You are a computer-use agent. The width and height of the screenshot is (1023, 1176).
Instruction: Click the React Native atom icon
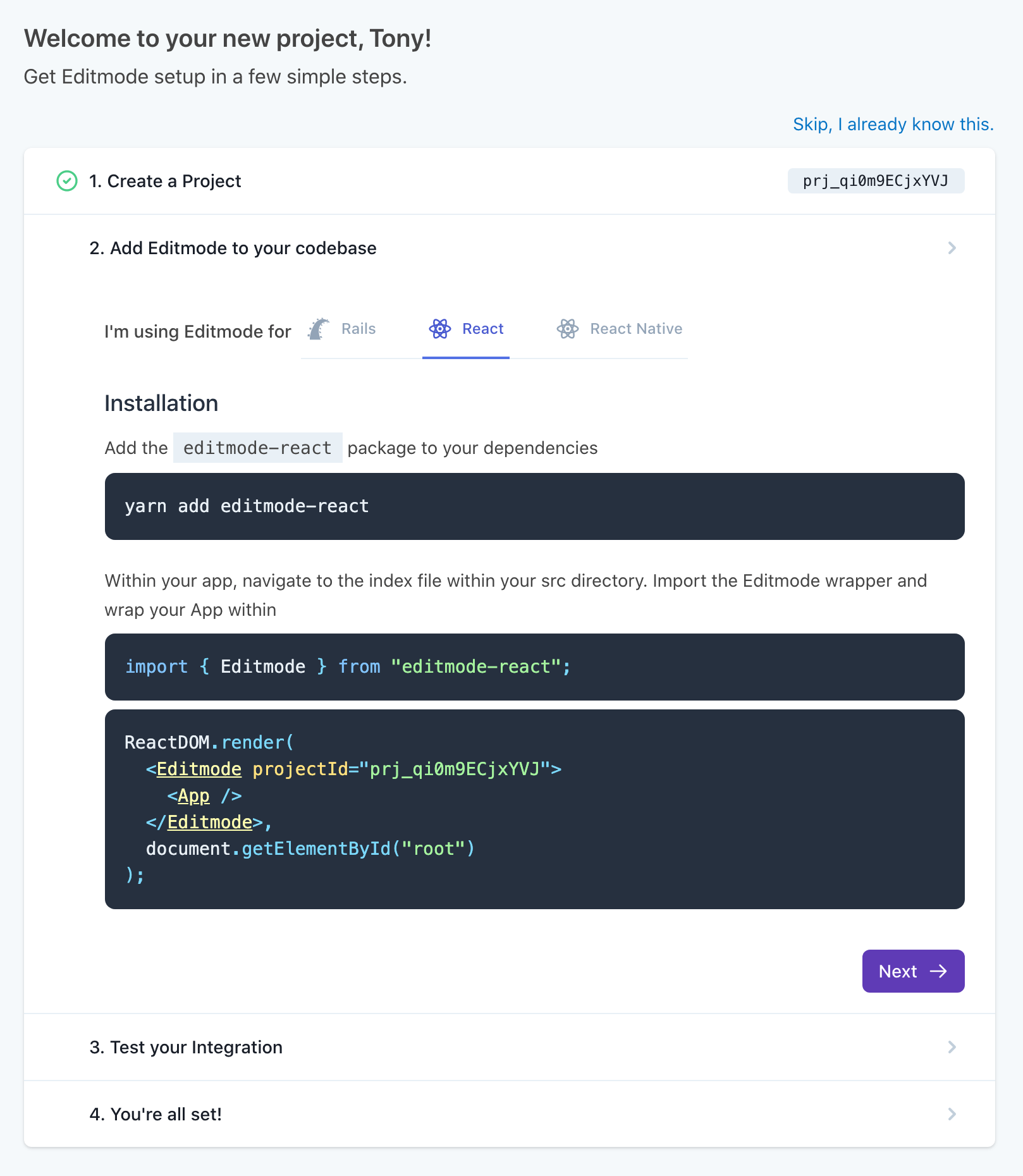tap(568, 329)
